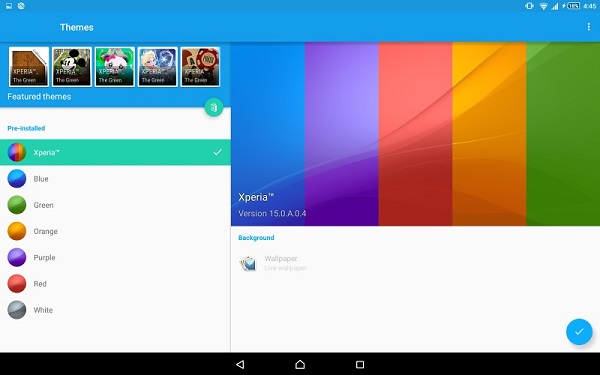600x375 pixels.
Task: Click the "Orange" theme label
Action: (x=46, y=232)
